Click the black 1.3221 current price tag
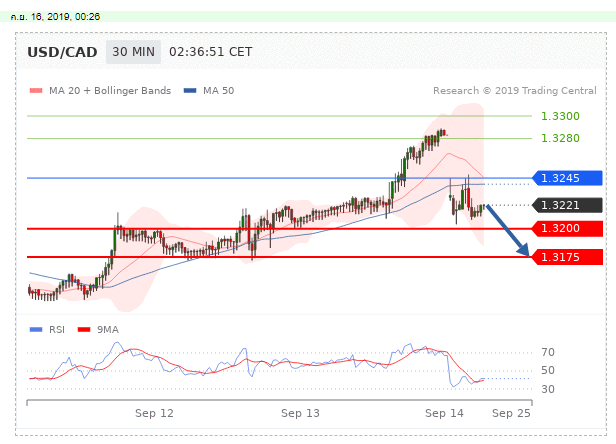The image size is (616, 444). pos(567,205)
